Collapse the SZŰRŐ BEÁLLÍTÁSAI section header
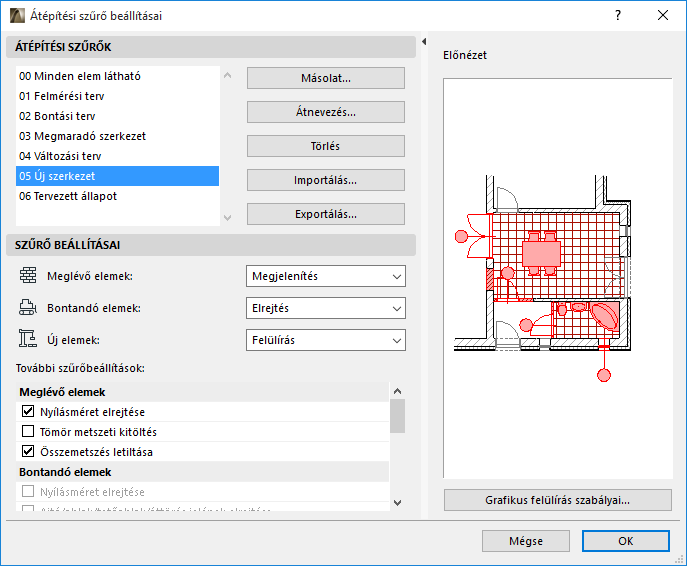 [211, 245]
